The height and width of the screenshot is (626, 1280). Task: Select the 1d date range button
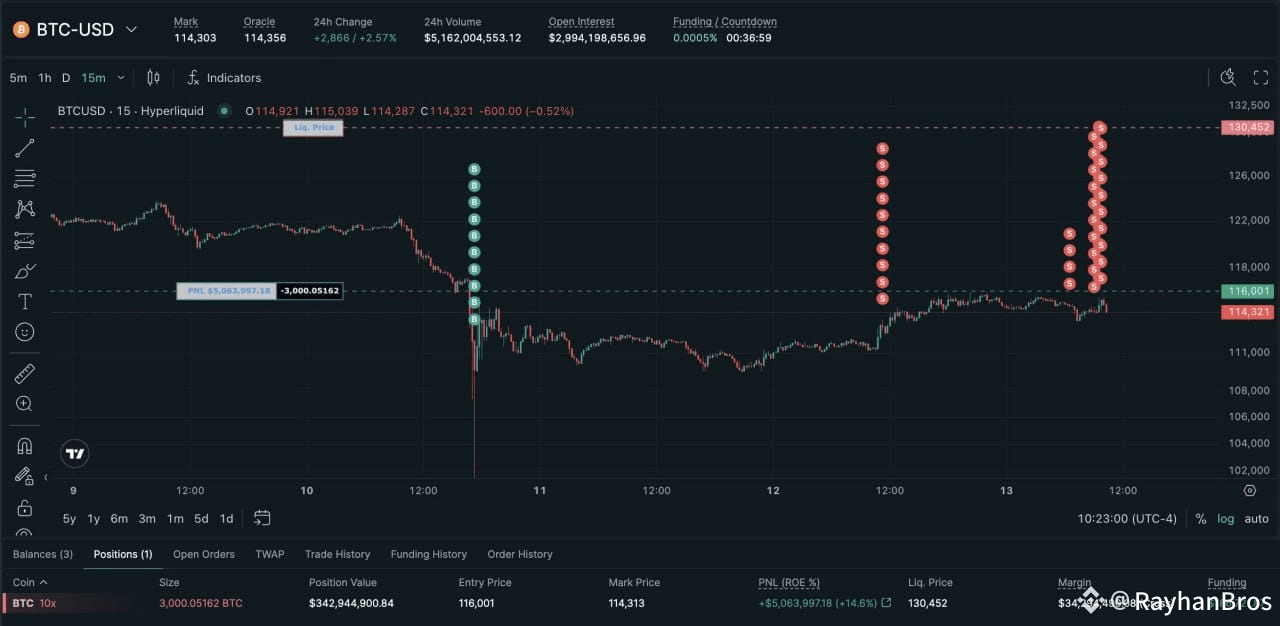(226, 519)
